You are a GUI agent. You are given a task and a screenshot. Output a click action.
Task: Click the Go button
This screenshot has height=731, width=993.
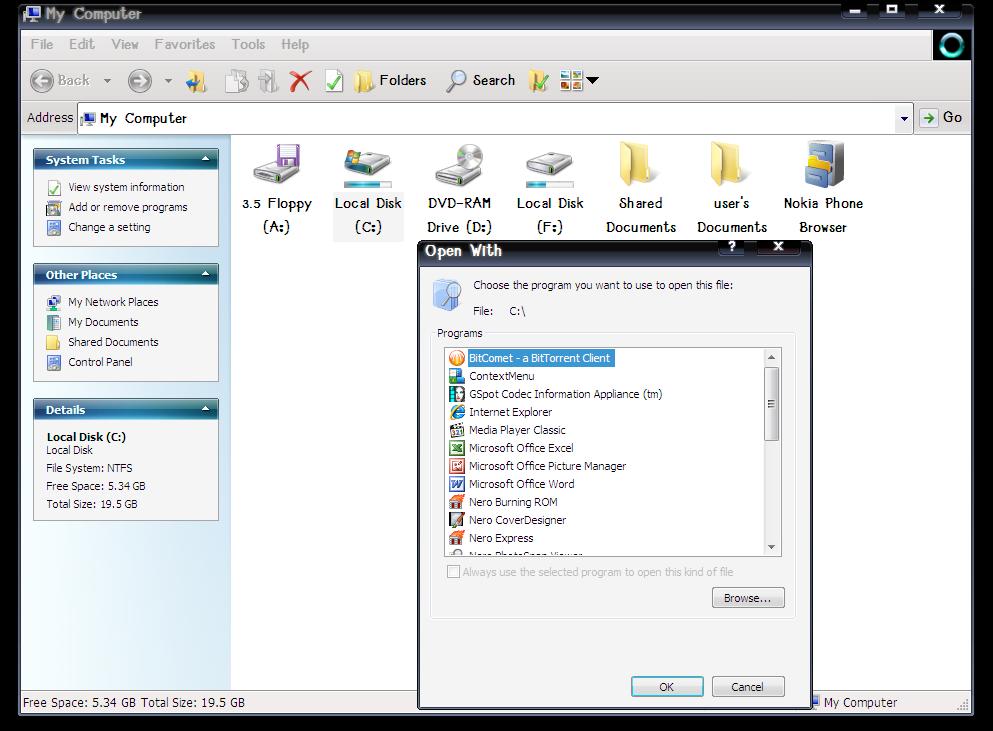coord(942,118)
